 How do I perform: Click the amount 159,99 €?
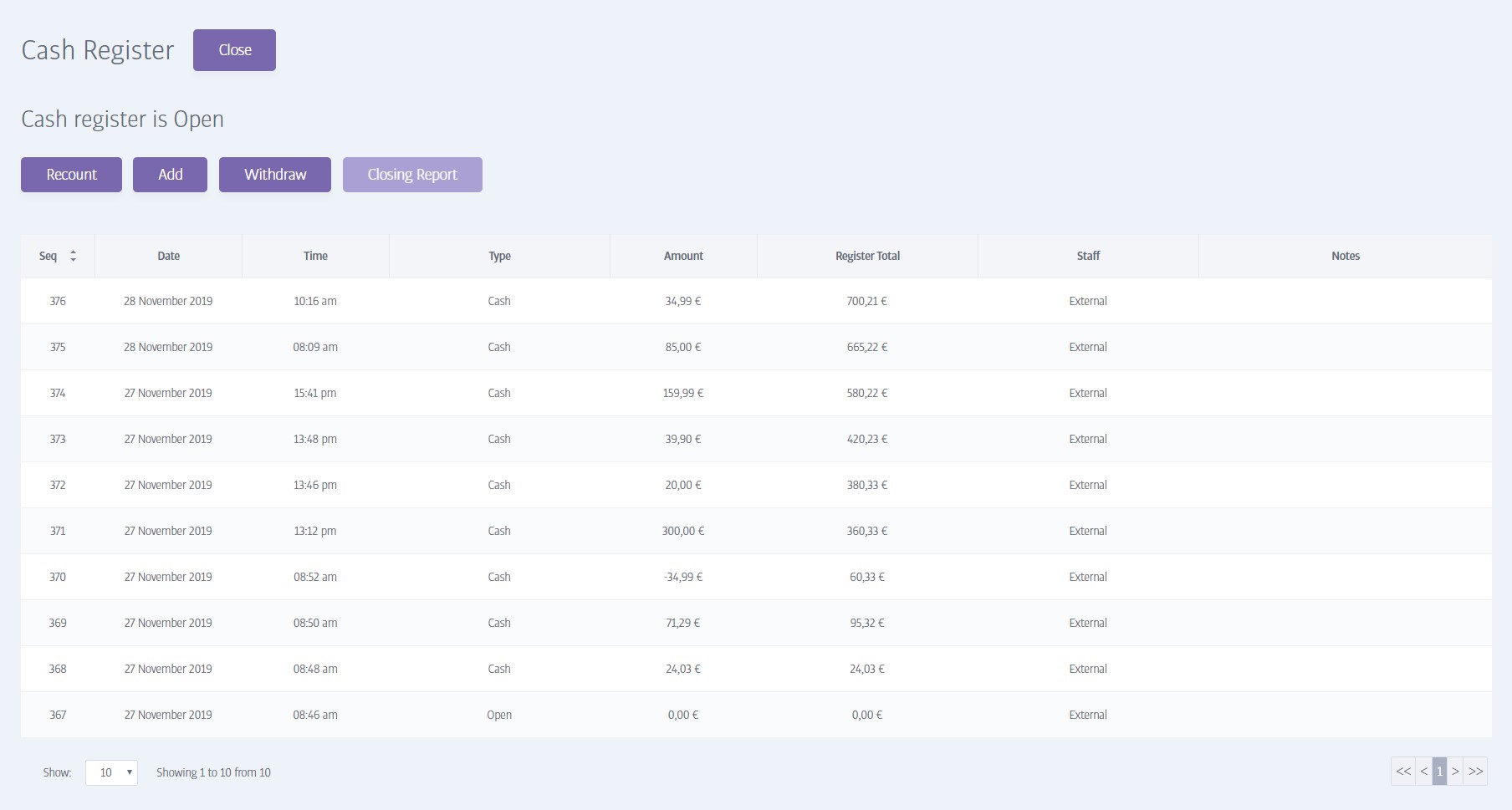[683, 393]
